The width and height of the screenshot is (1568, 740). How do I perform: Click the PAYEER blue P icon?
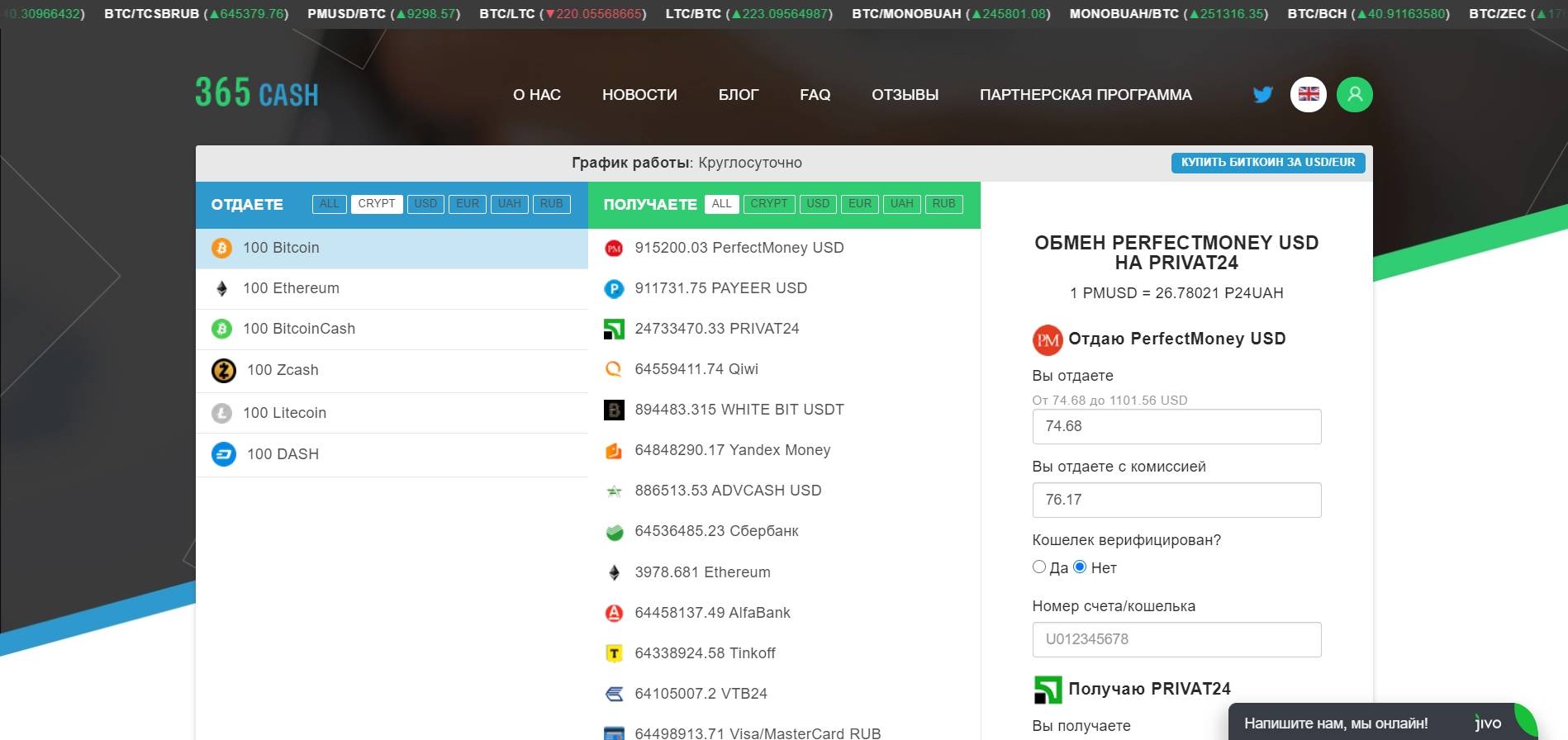point(614,288)
